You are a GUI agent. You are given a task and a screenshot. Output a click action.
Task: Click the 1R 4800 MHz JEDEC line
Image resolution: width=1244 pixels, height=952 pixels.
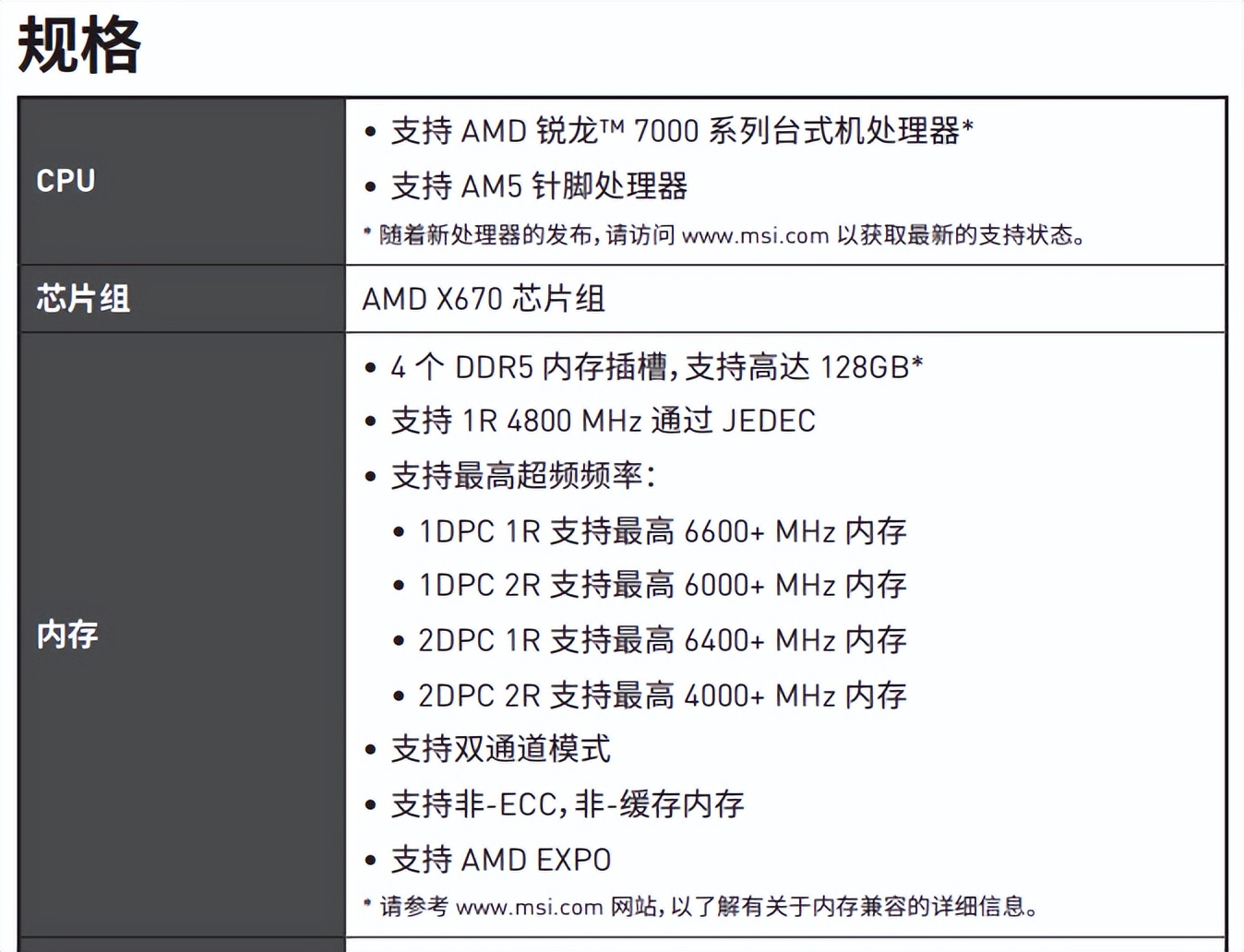point(603,421)
